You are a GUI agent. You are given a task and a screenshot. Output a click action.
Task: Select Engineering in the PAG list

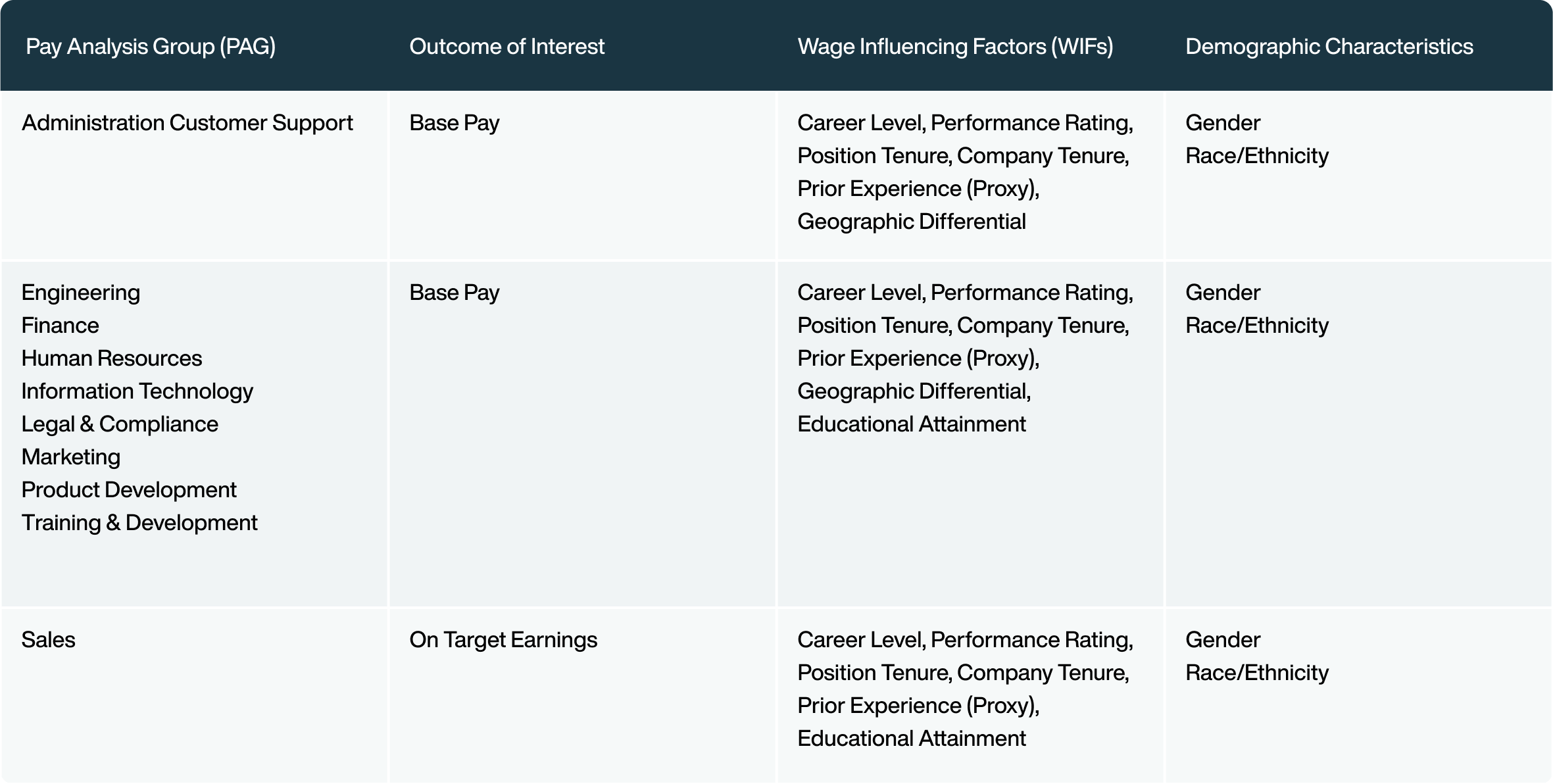(x=81, y=293)
